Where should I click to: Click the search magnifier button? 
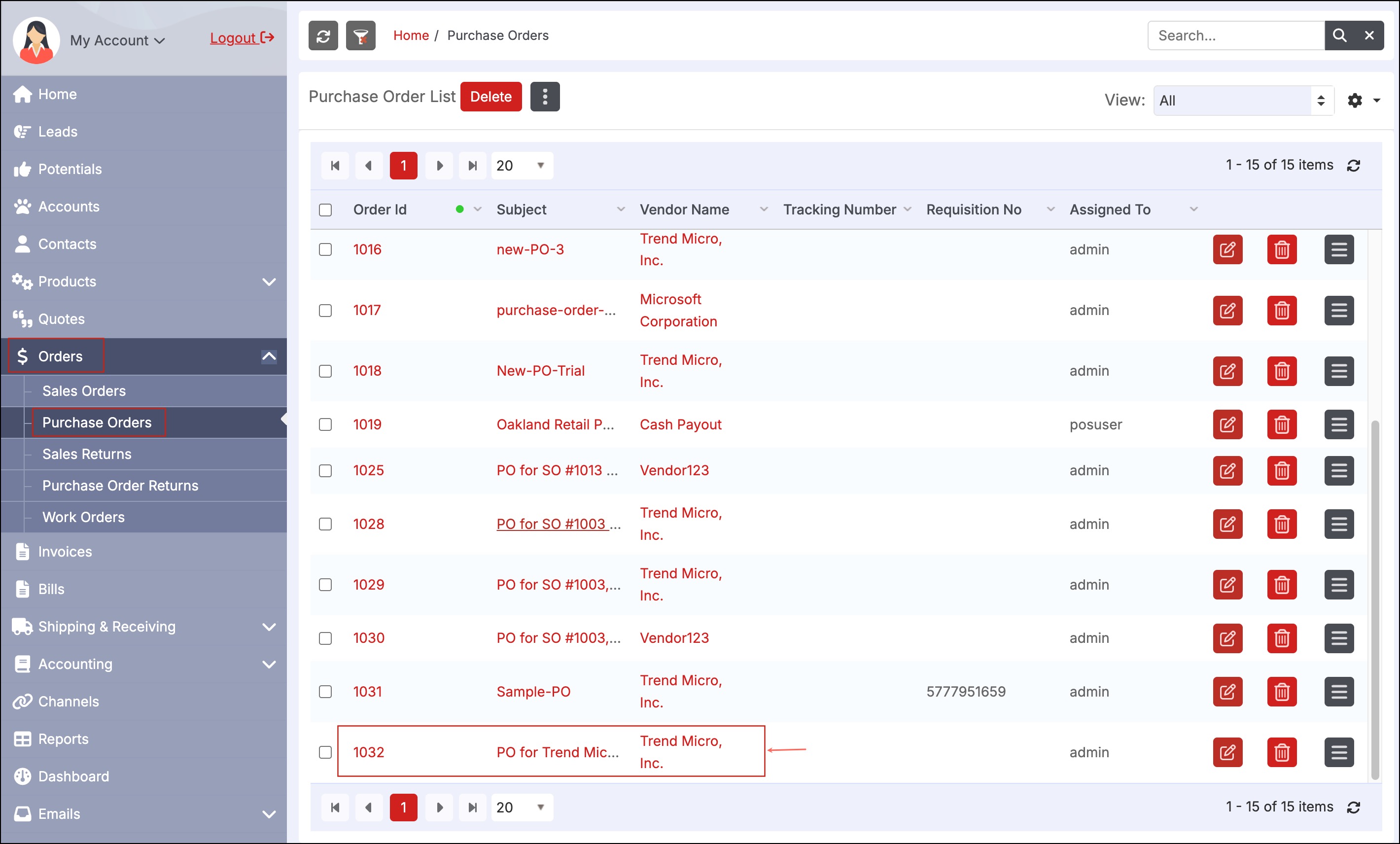1339,36
